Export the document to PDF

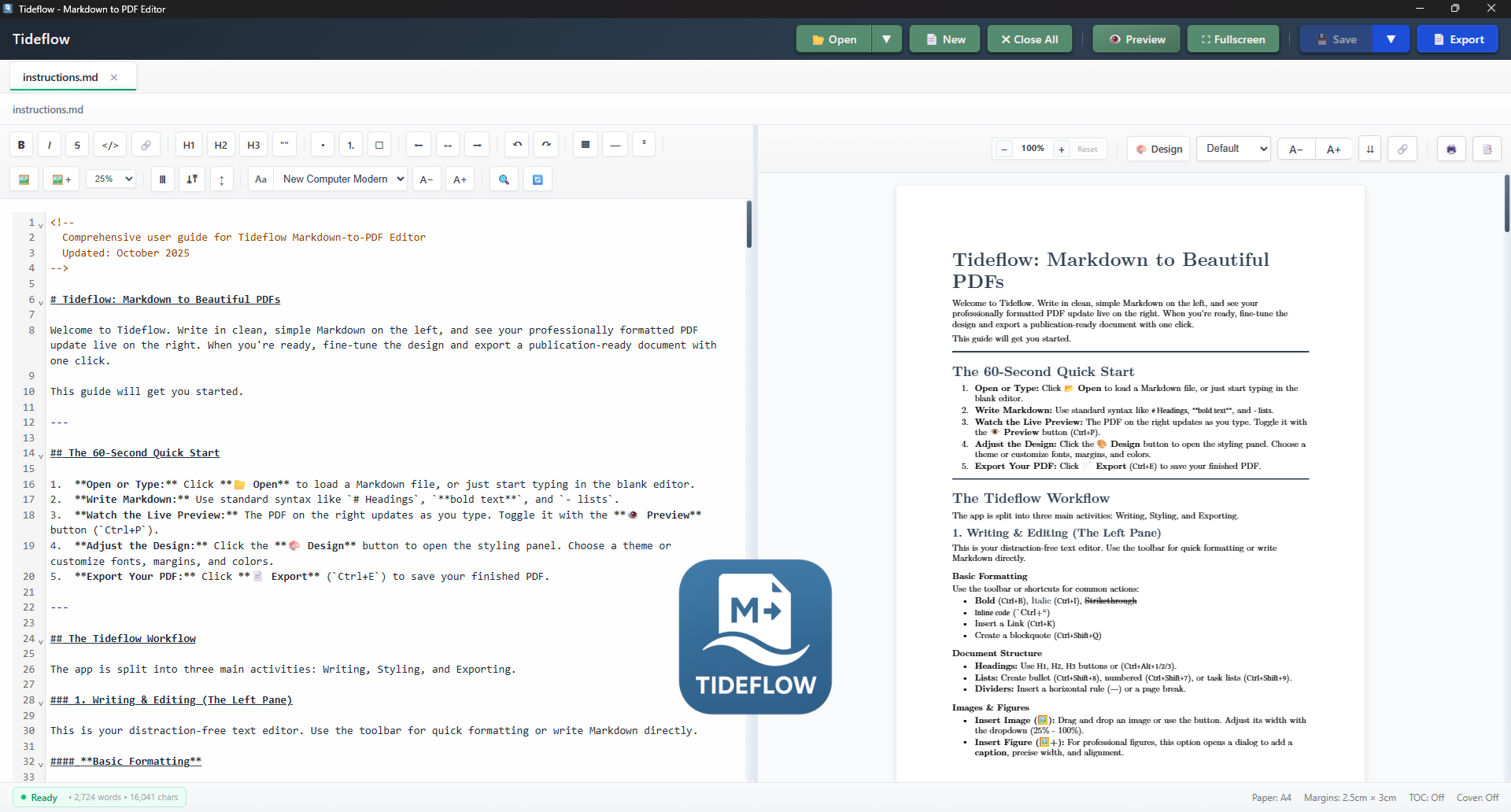tap(1458, 39)
